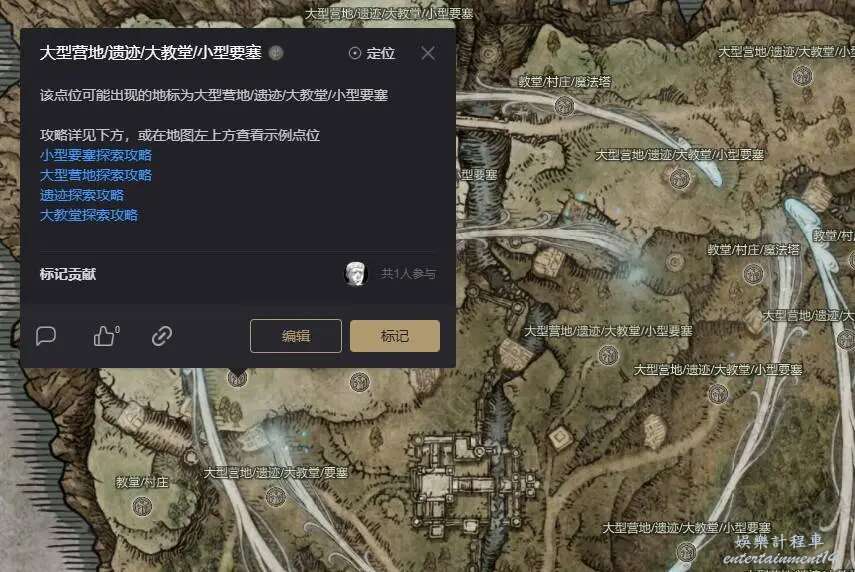The height and width of the screenshot is (572, 855).
Task: Select marker beneath right-side 教堂/村庄/魔法塔 label
Action: coord(753,273)
